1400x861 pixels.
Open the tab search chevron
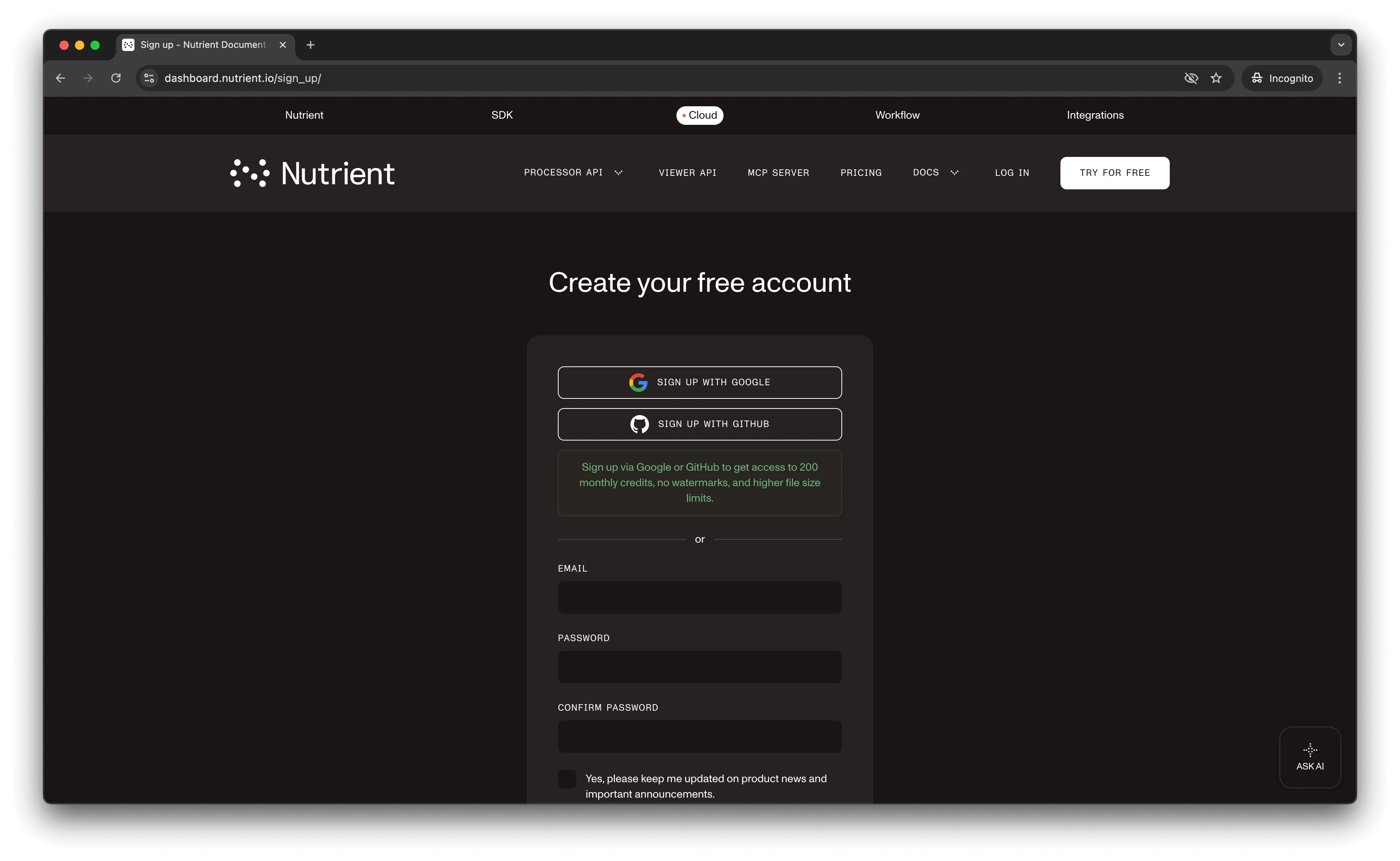pyautogui.click(x=1340, y=44)
